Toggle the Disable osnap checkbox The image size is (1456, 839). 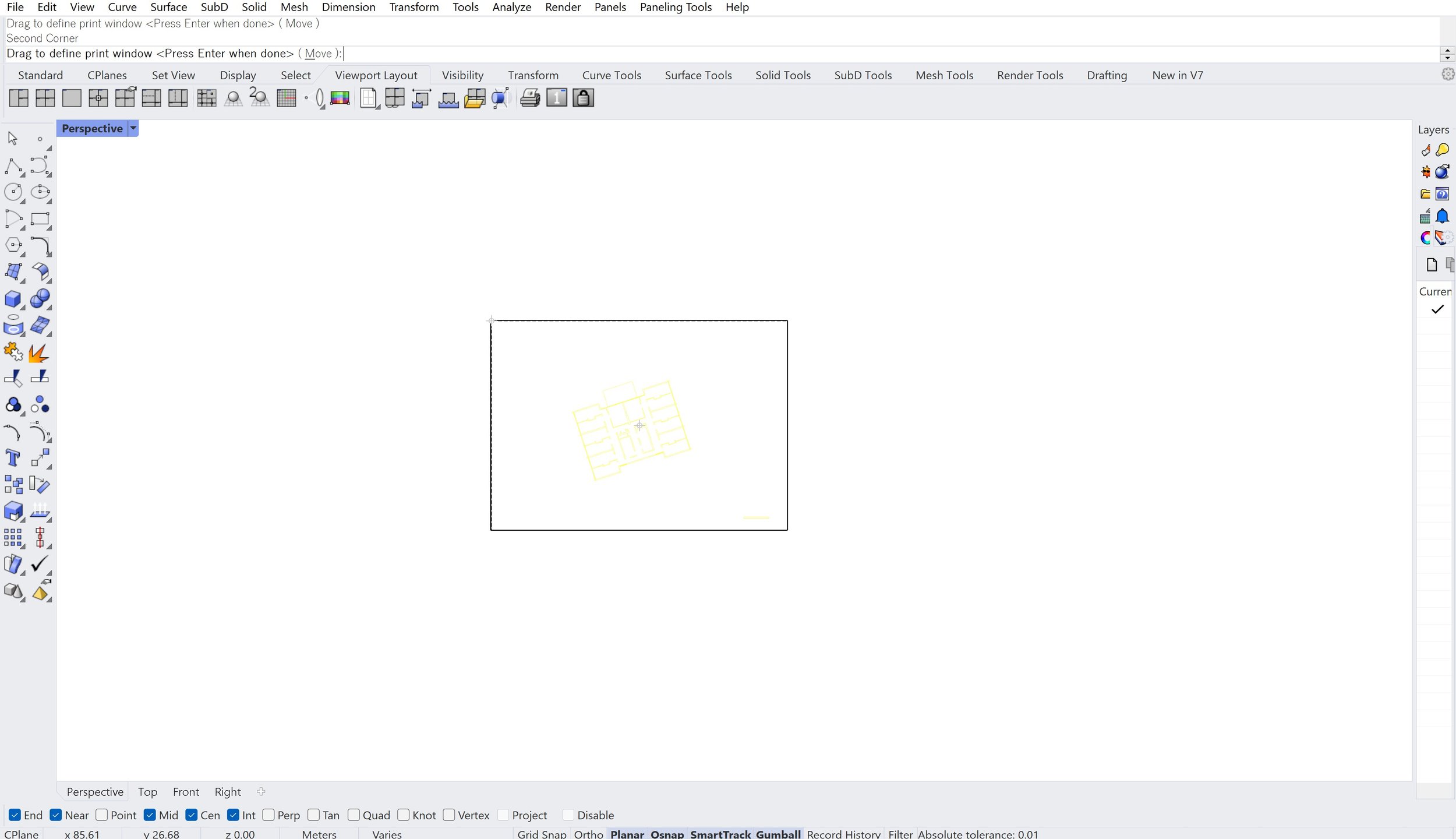point(568,815)
